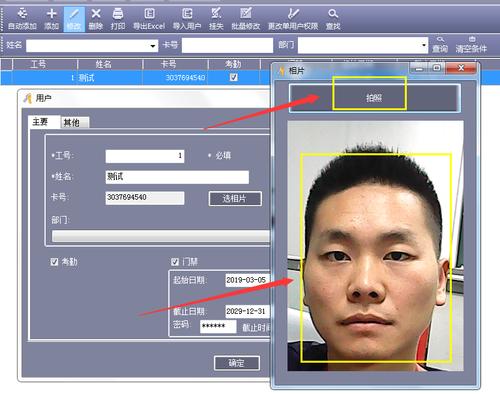Open the 姓名 filter dropdown
Viewport: 500px width, 394px height.
(153, 46)
